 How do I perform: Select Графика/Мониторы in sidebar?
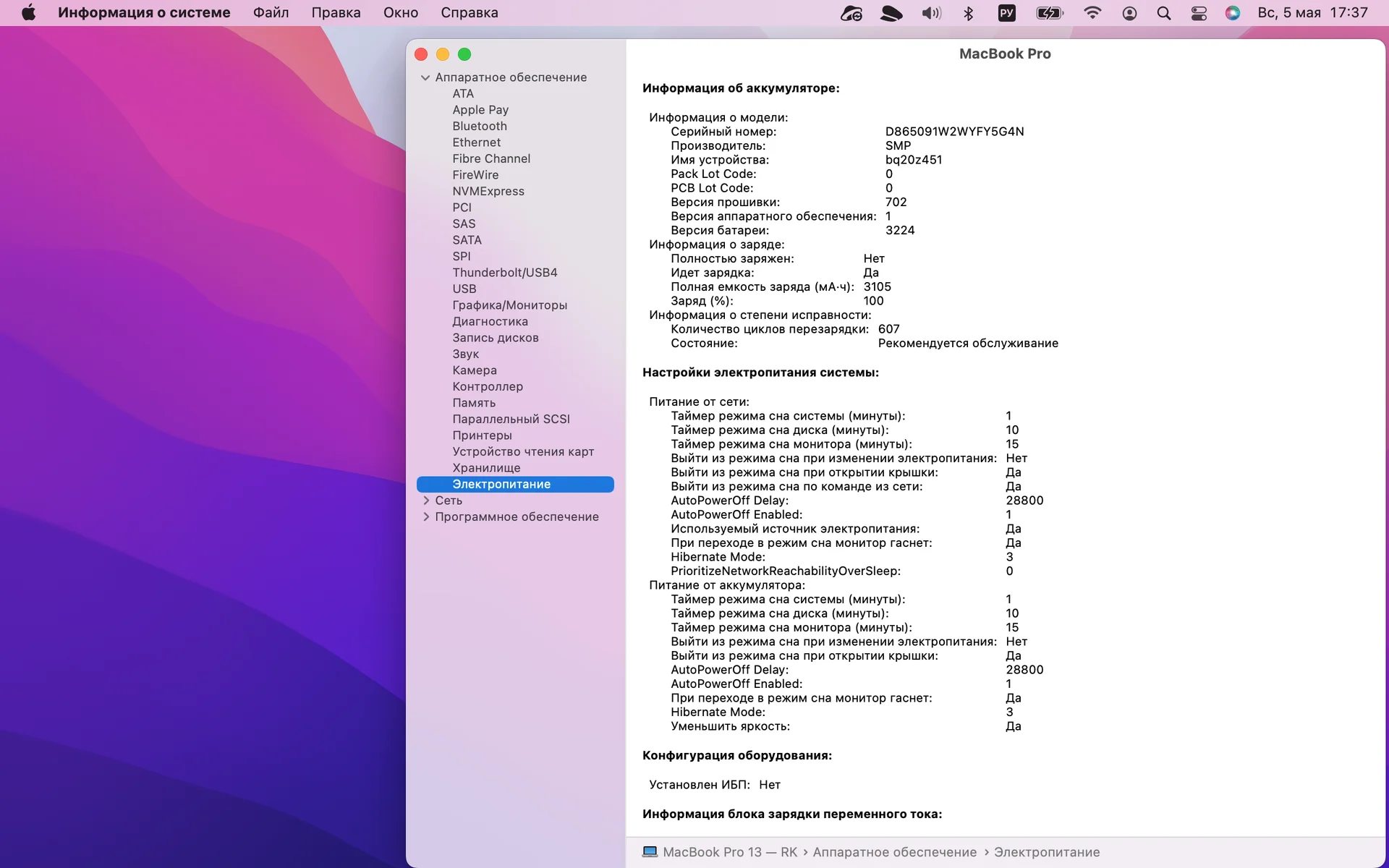coord(510,305)
